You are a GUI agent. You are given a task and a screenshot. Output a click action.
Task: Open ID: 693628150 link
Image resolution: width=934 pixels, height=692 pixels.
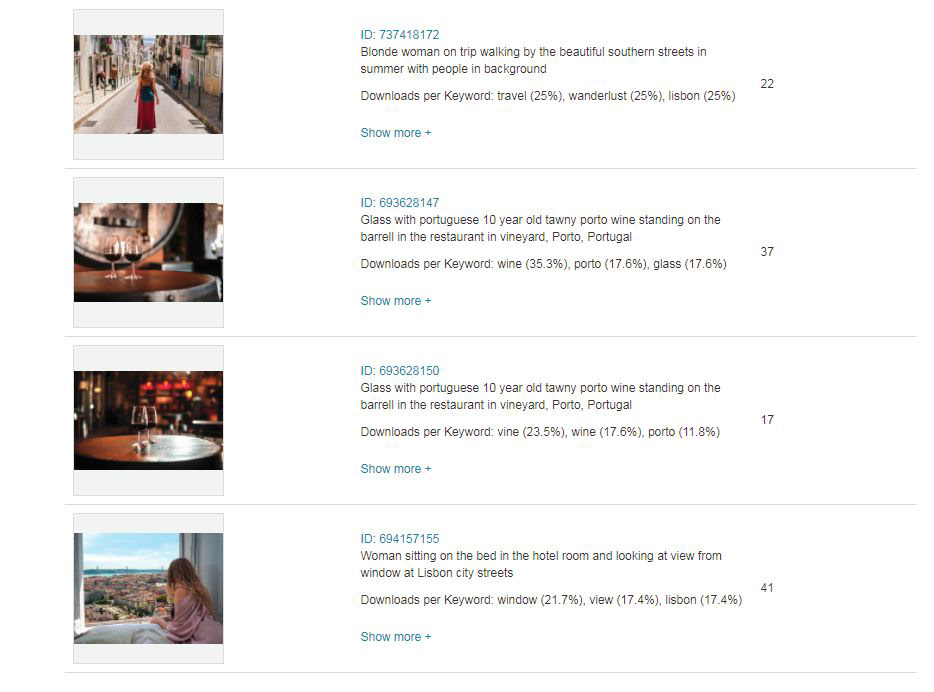tap(400, 370)
